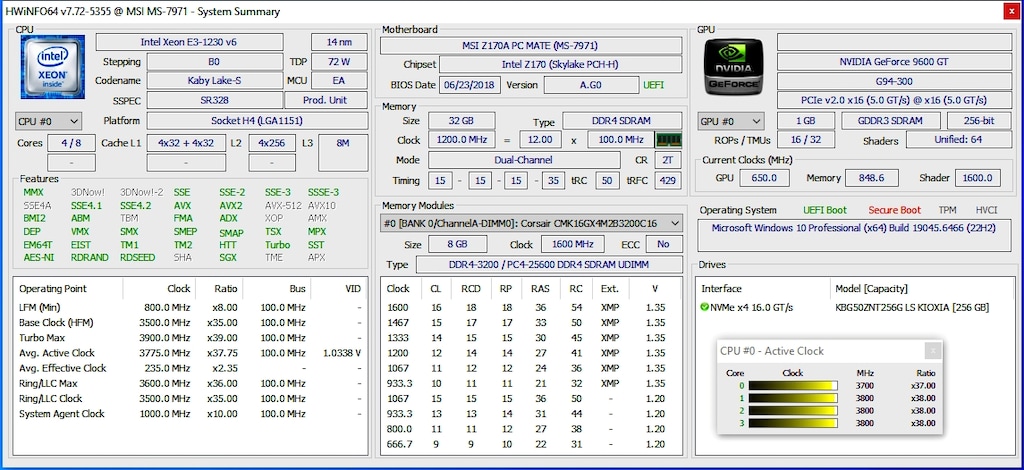1024x470 pixels.
Task: Click the BIOS Date 06/23/2018 field
Action: click(x=470, y=85)
